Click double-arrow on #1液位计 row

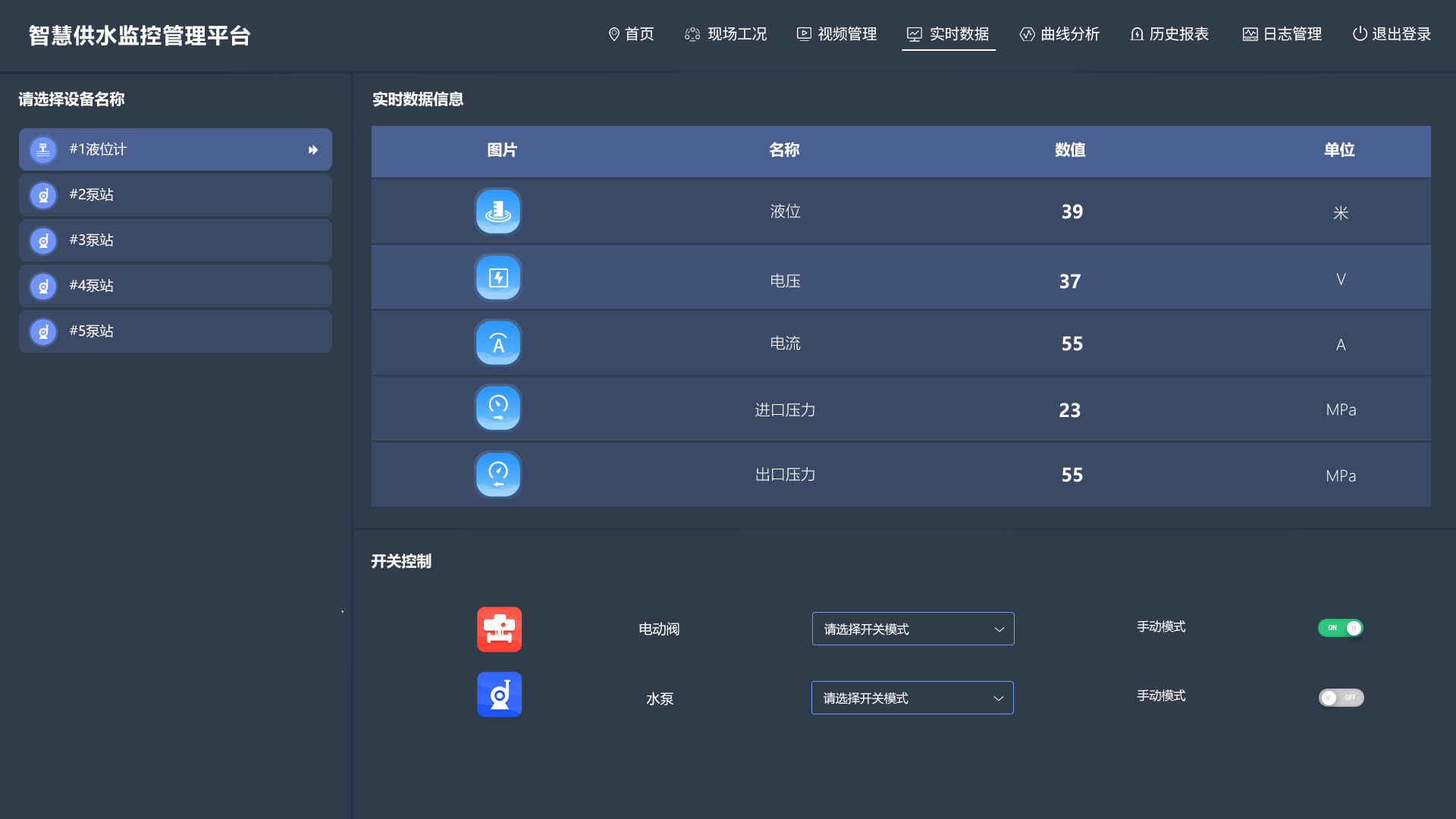[313, 150]
